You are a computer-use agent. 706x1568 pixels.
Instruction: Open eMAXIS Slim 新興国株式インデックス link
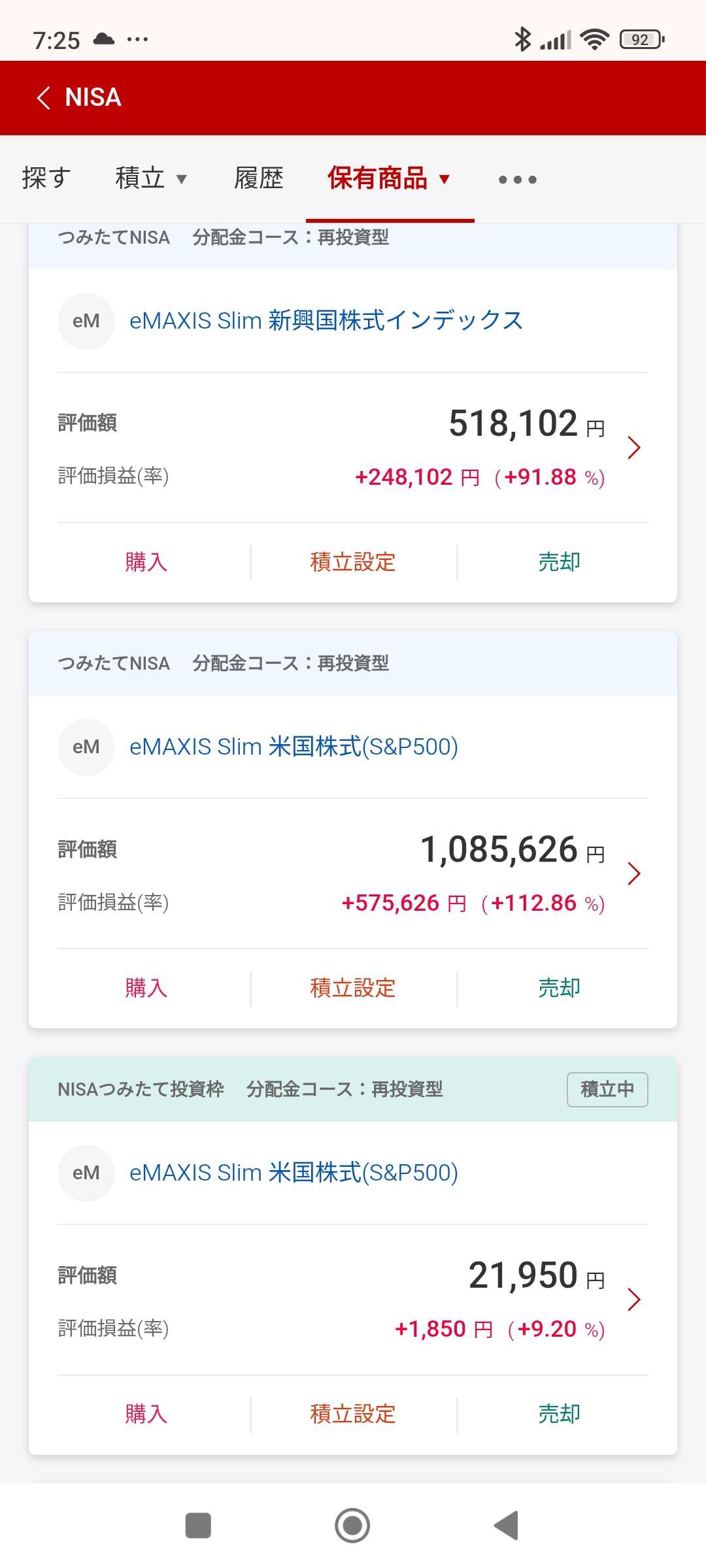pos(326,321)
